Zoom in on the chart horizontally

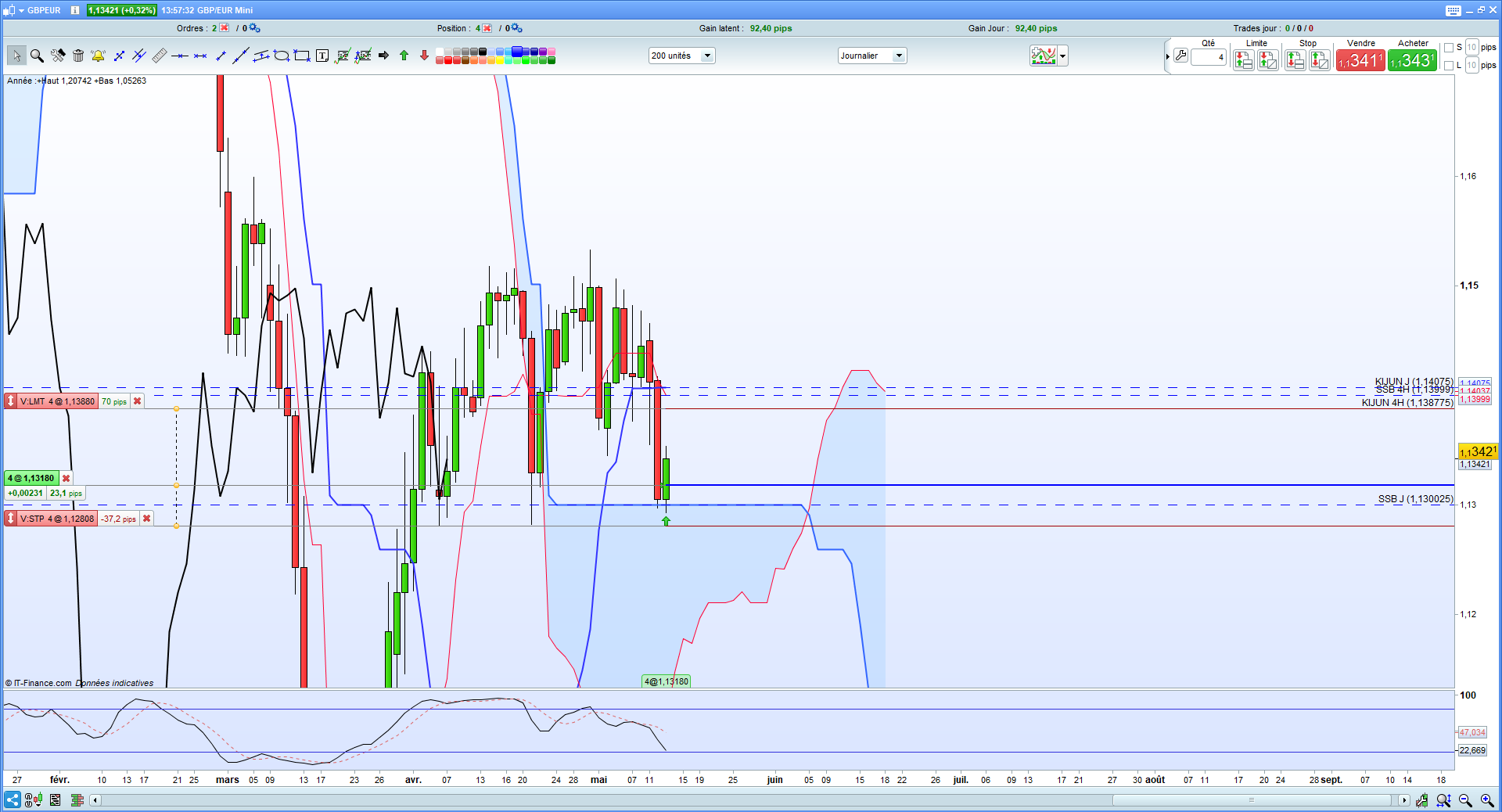(x=1487, y=800)
